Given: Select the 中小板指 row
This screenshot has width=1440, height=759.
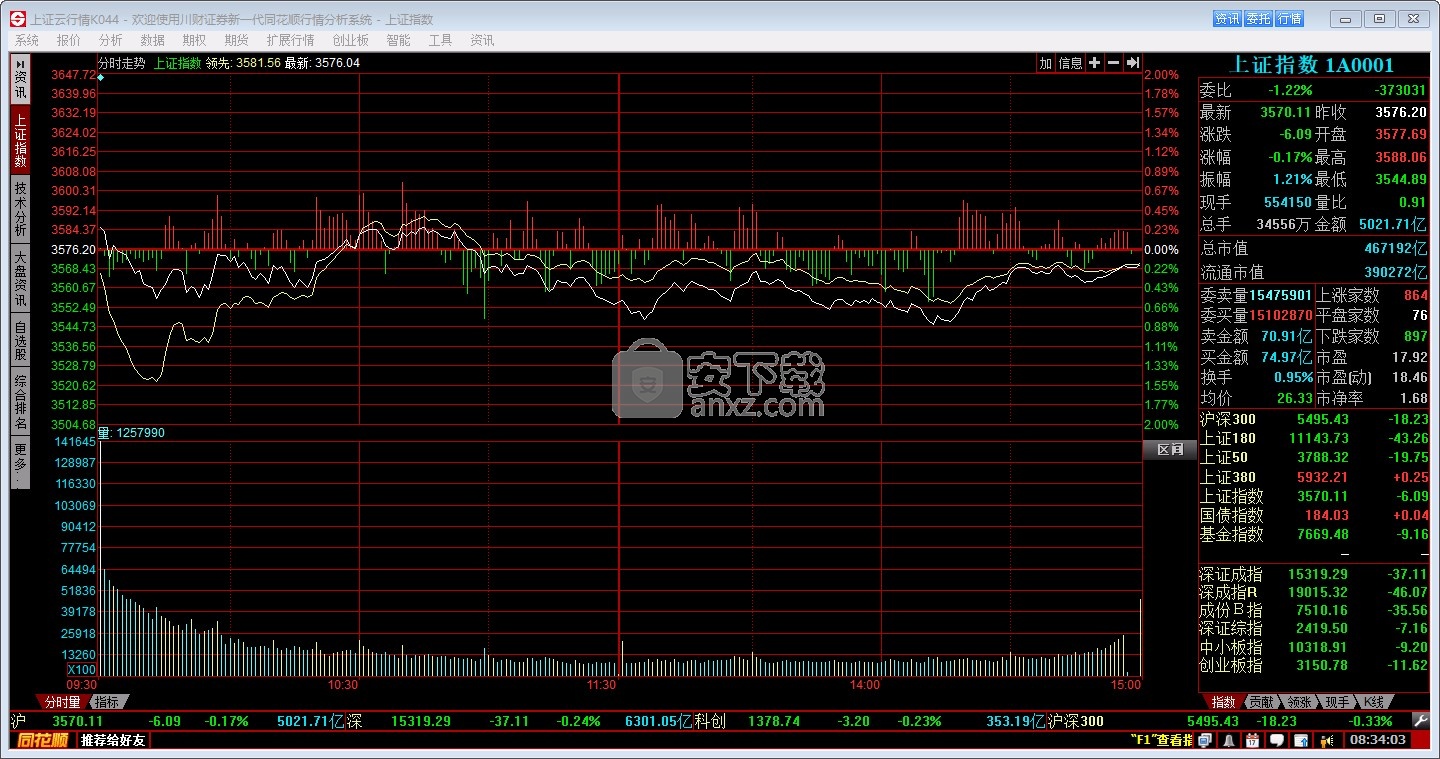Looking at the screenshot, I should [x=1315, y=647].
